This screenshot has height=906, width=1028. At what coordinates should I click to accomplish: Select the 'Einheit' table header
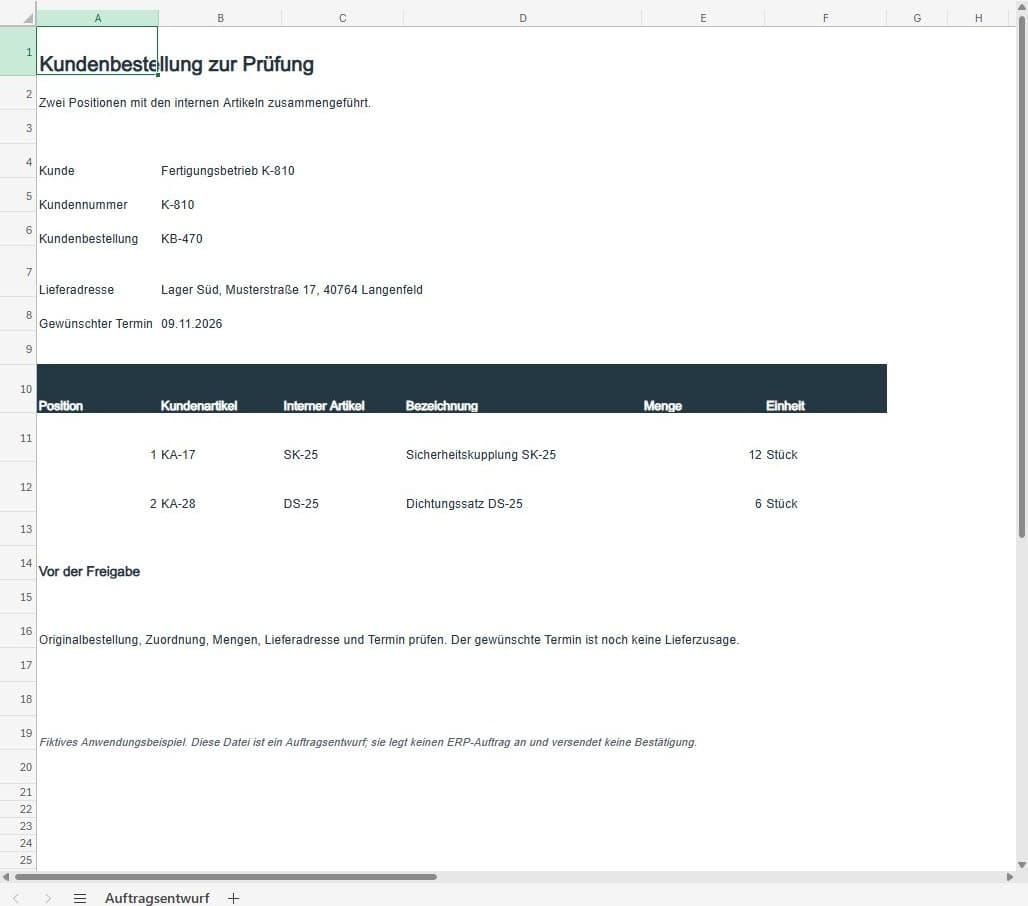tap(785, 406)
